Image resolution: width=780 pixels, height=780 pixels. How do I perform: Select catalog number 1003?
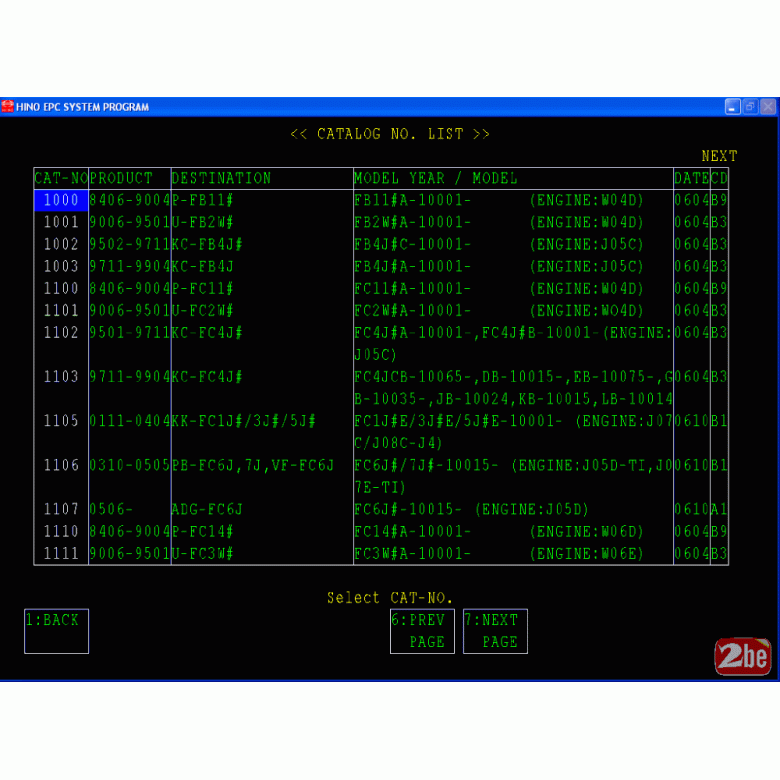[61, 266]
